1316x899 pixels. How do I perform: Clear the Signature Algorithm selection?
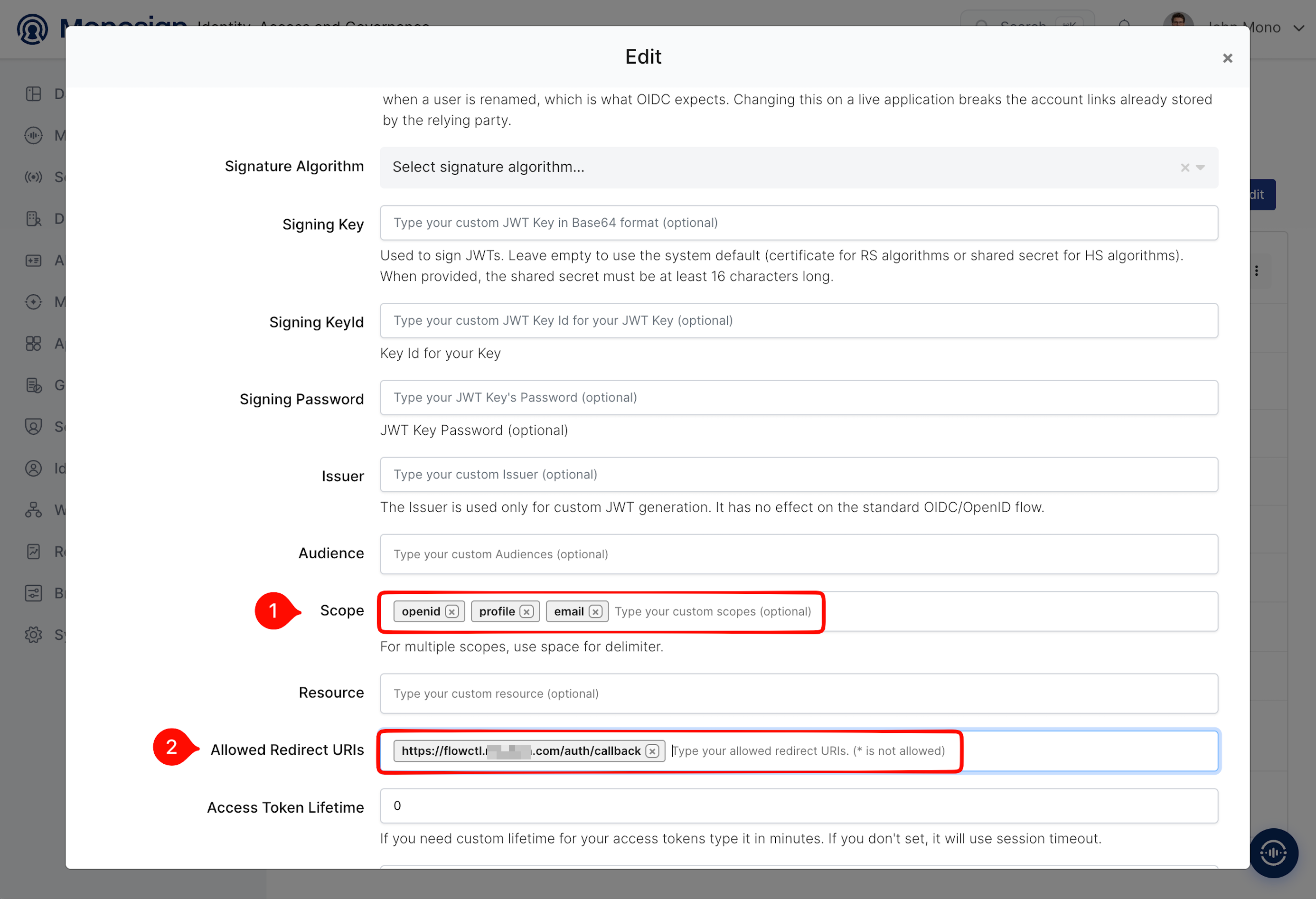point(1184,168)
